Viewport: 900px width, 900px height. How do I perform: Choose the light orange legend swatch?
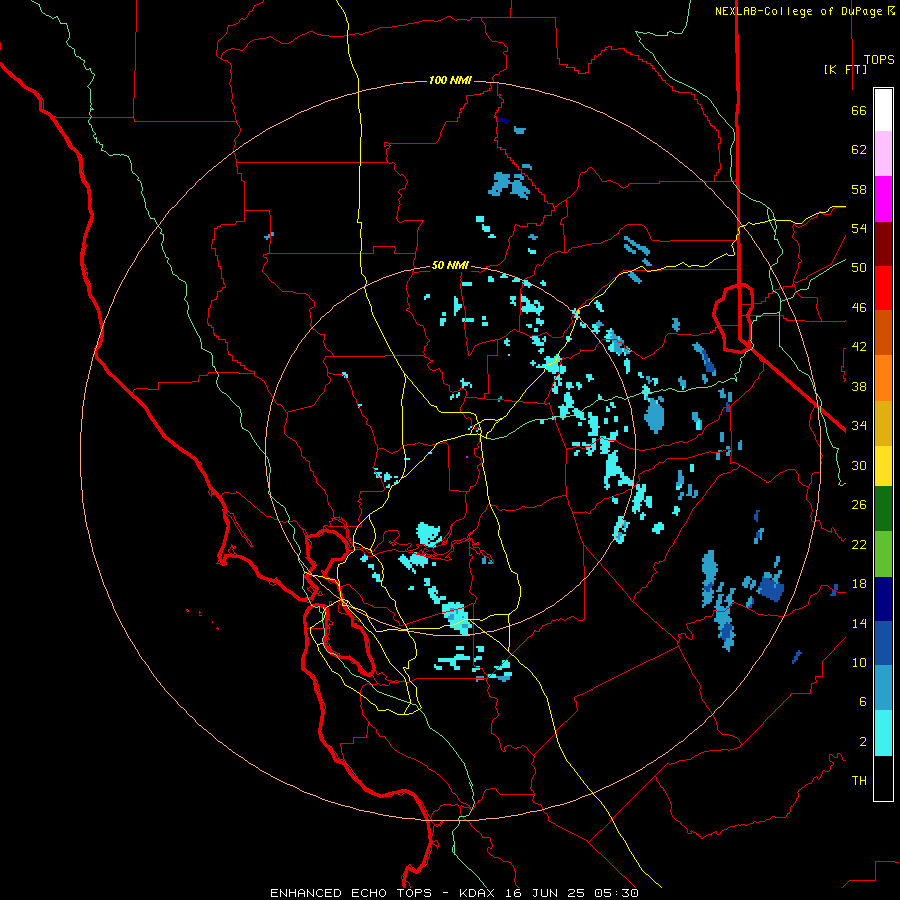tap(883, 377)
